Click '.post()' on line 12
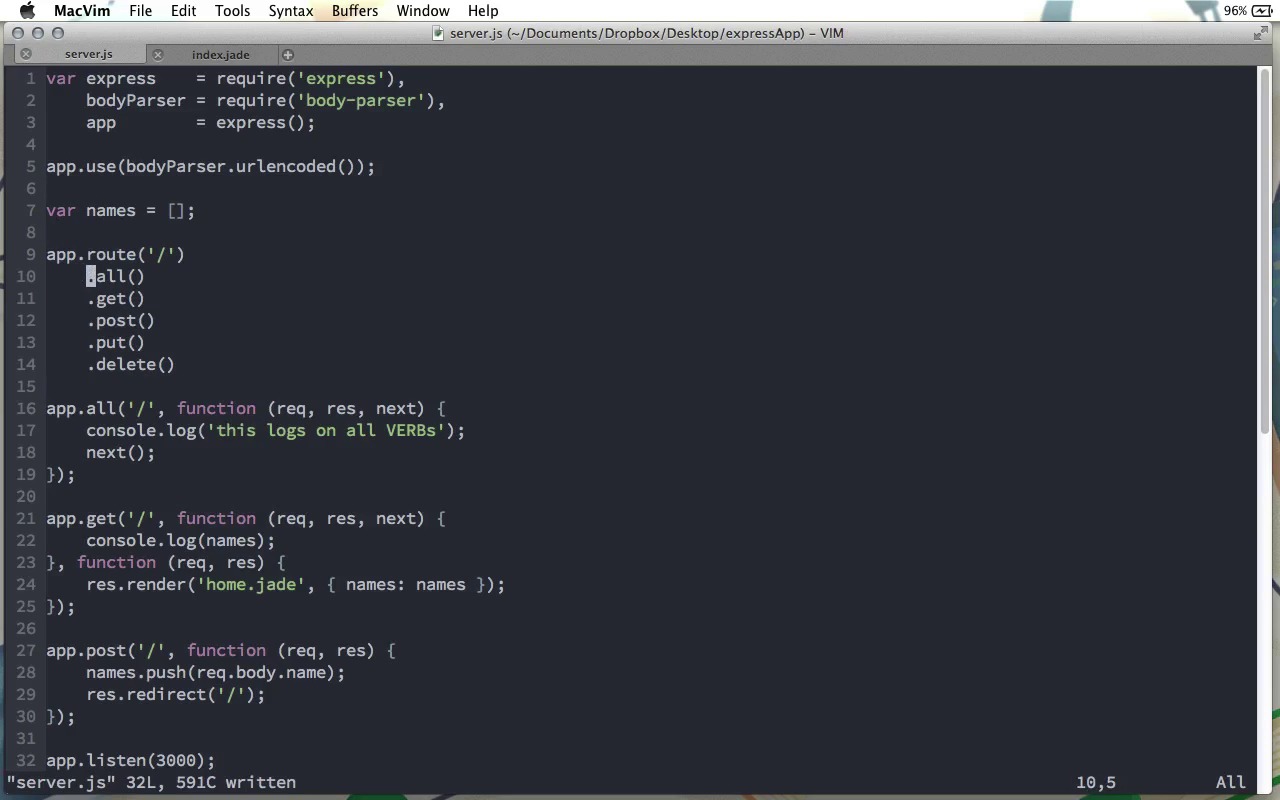 click(121, 320)
